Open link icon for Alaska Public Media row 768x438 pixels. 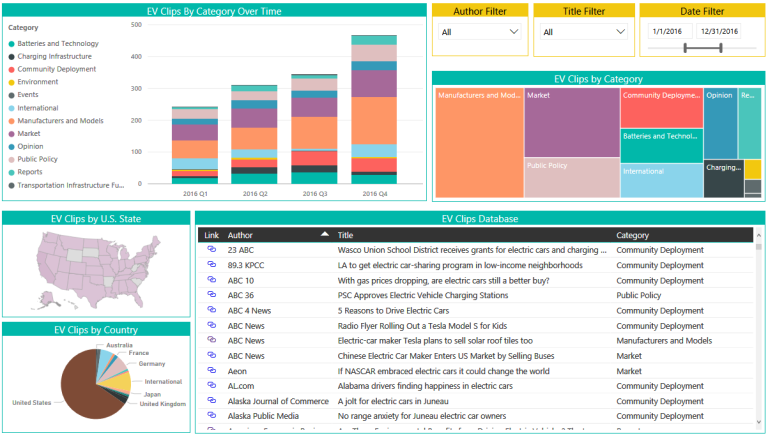click(212, 415)
